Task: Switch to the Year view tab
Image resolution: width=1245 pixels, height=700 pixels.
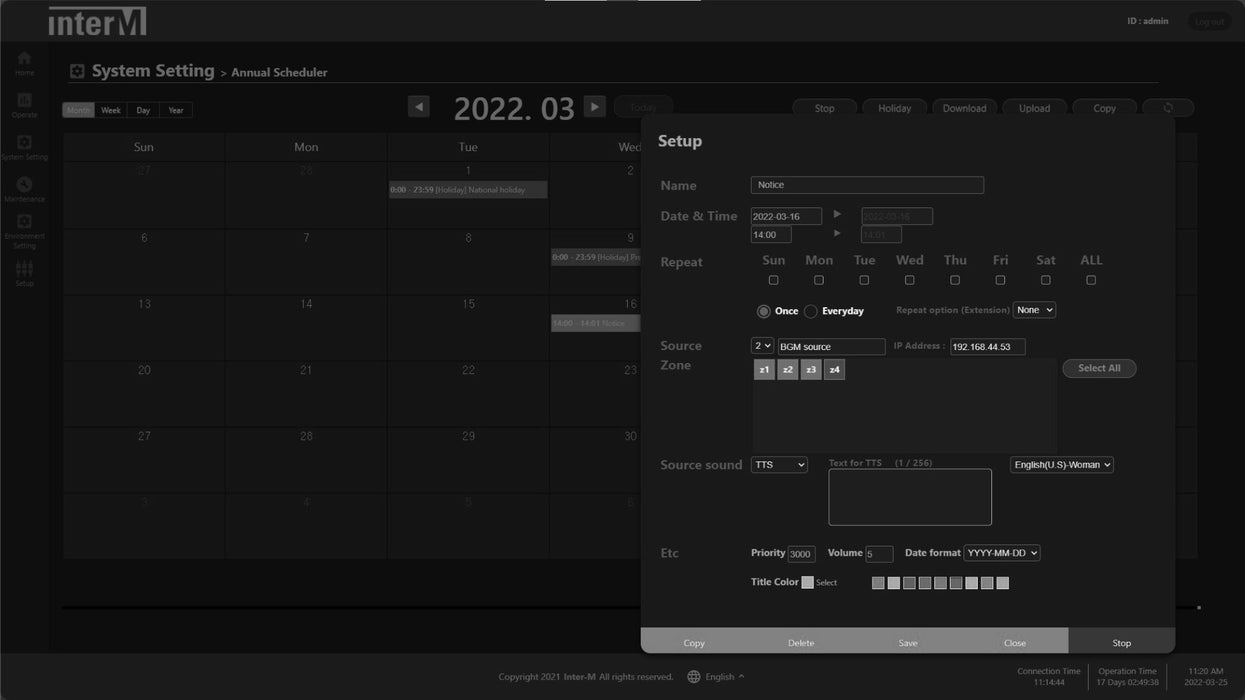Action: pos(176,110)
